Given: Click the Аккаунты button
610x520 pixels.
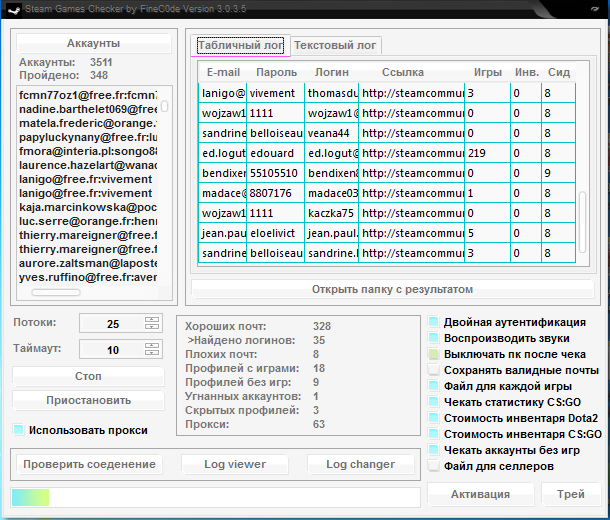Looking at the screenshot, I should [x=93, y=43].
